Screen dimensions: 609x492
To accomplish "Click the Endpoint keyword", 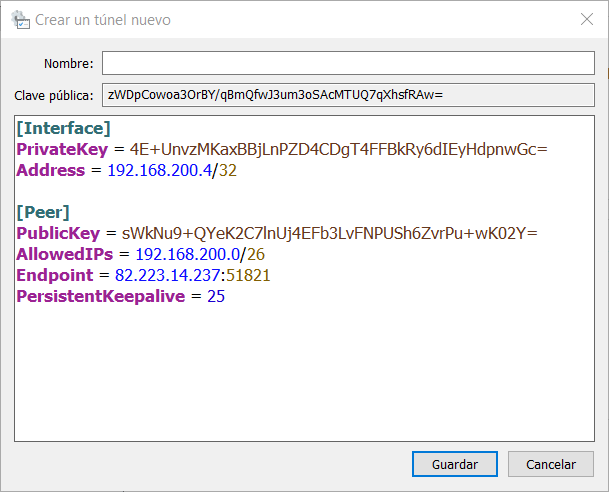I will (x=55, y=275).
